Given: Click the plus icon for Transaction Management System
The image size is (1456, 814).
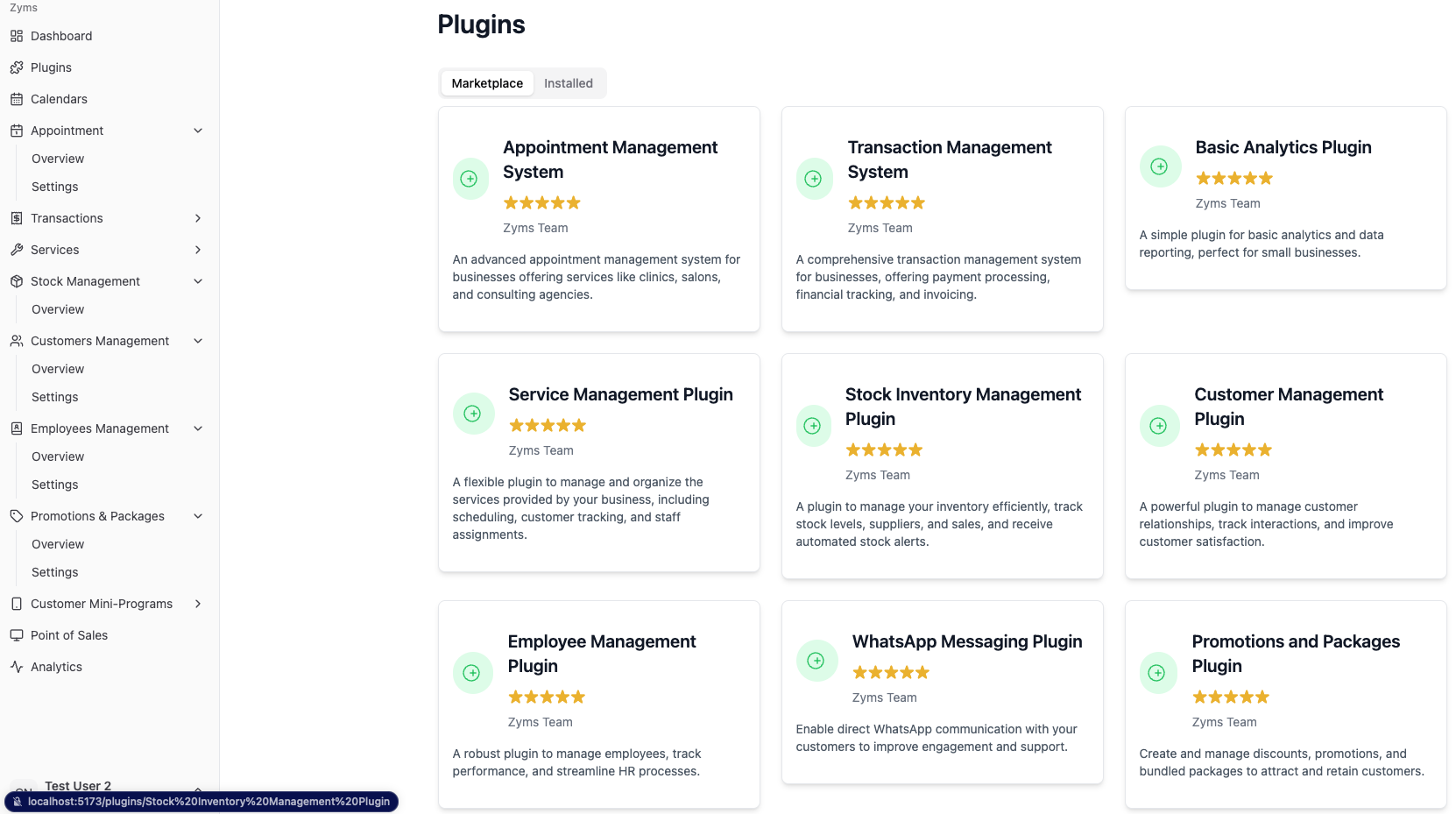Looking at the screenshot, I should 814,179.
